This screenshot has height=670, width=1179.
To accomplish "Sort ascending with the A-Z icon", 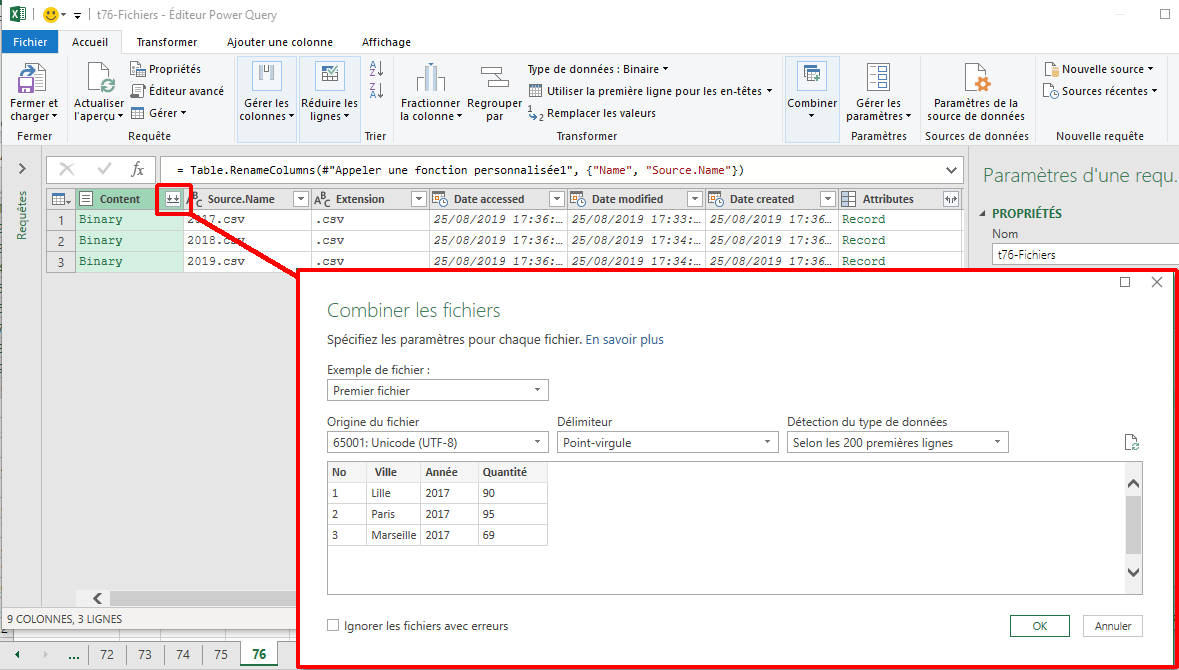I will [x=376, y=70].
